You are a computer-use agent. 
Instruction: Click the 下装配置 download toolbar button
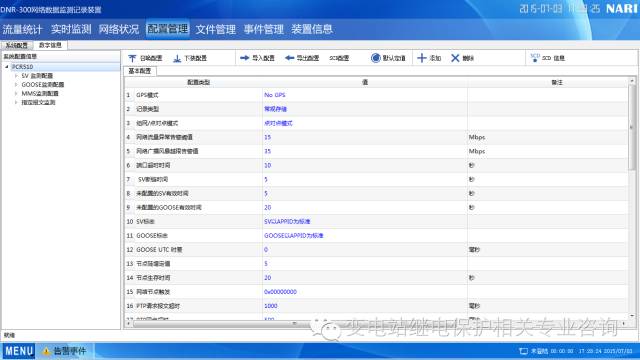(x=190, y=58)
